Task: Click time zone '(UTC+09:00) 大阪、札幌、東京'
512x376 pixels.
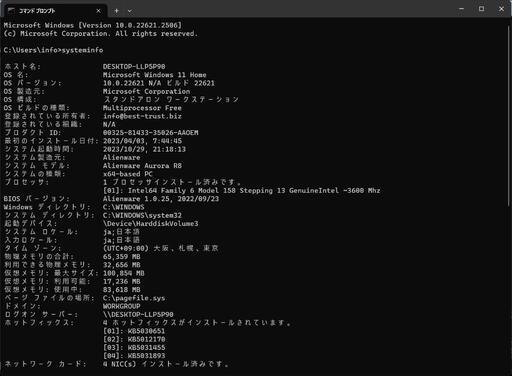Action: click(x=161, y=248)
